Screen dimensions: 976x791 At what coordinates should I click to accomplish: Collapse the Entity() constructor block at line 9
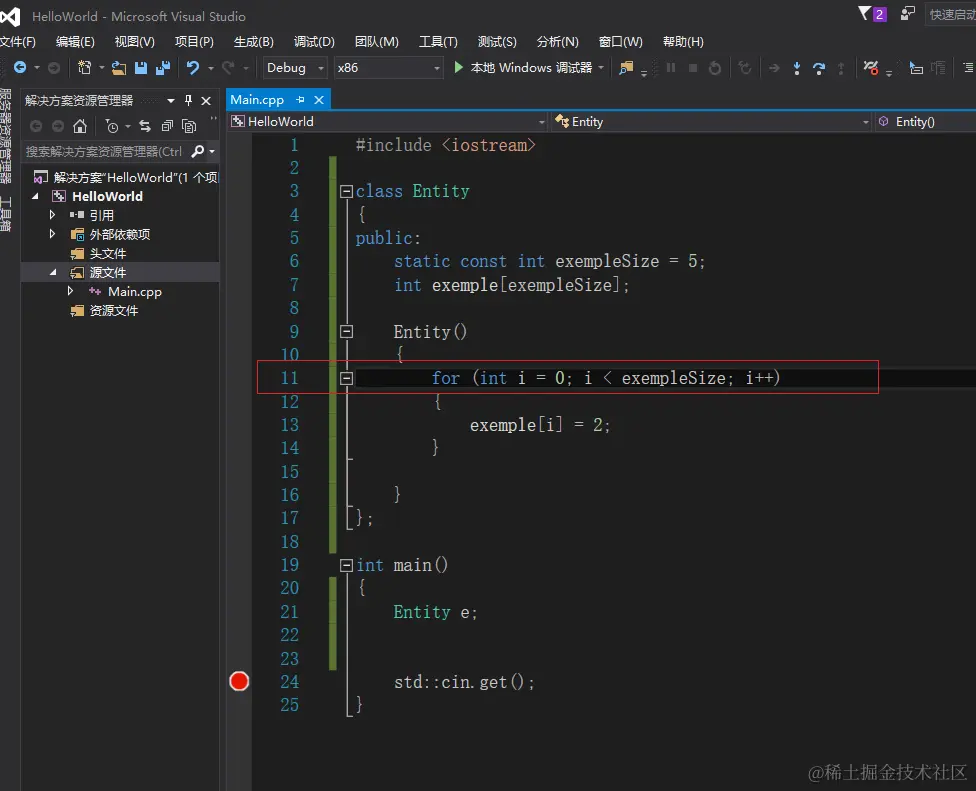coord(346,332)
